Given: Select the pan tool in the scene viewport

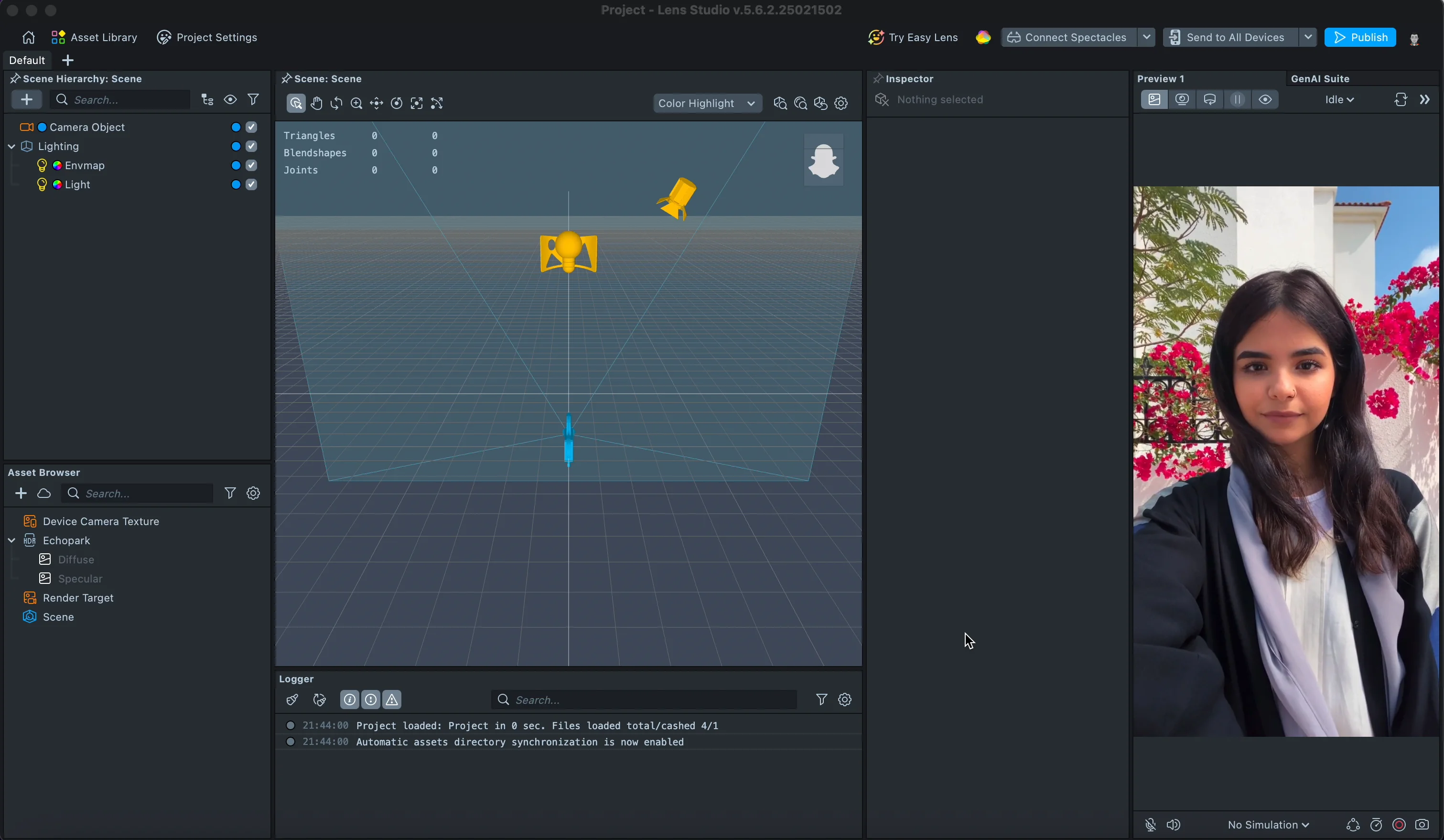Looking at the screenshot, I should [x=317, y=104].
